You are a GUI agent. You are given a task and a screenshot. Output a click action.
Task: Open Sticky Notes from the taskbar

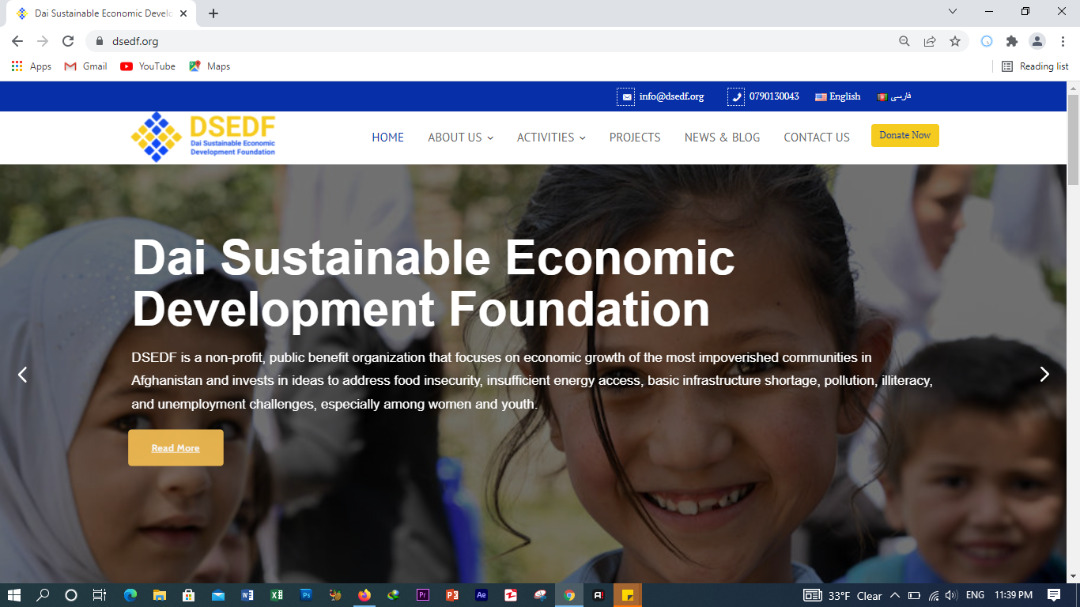click(x=627, y=595)
